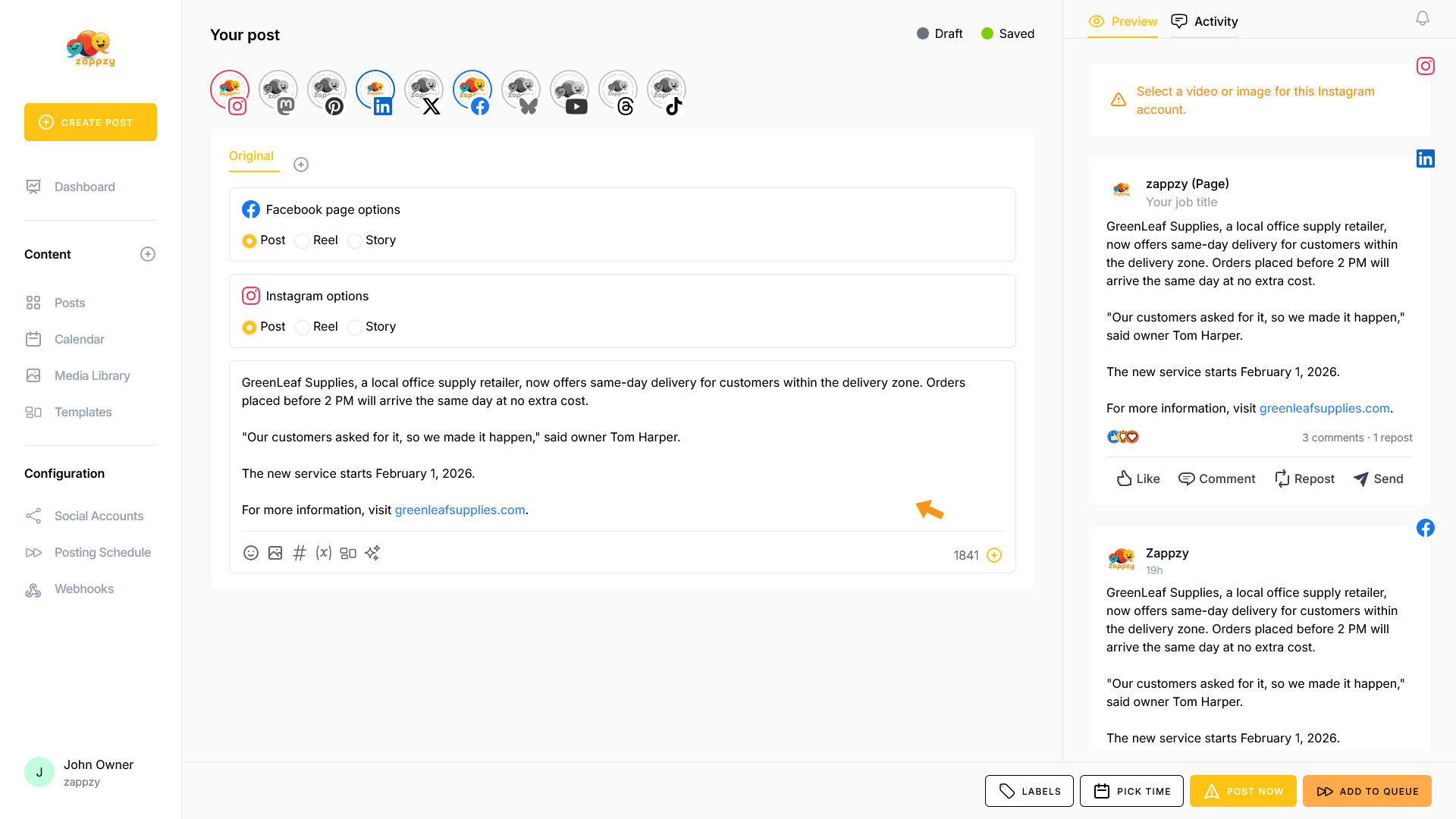Select Story under Instagram options
This screenshot has width=1456, height=819.
click(355, 328)
